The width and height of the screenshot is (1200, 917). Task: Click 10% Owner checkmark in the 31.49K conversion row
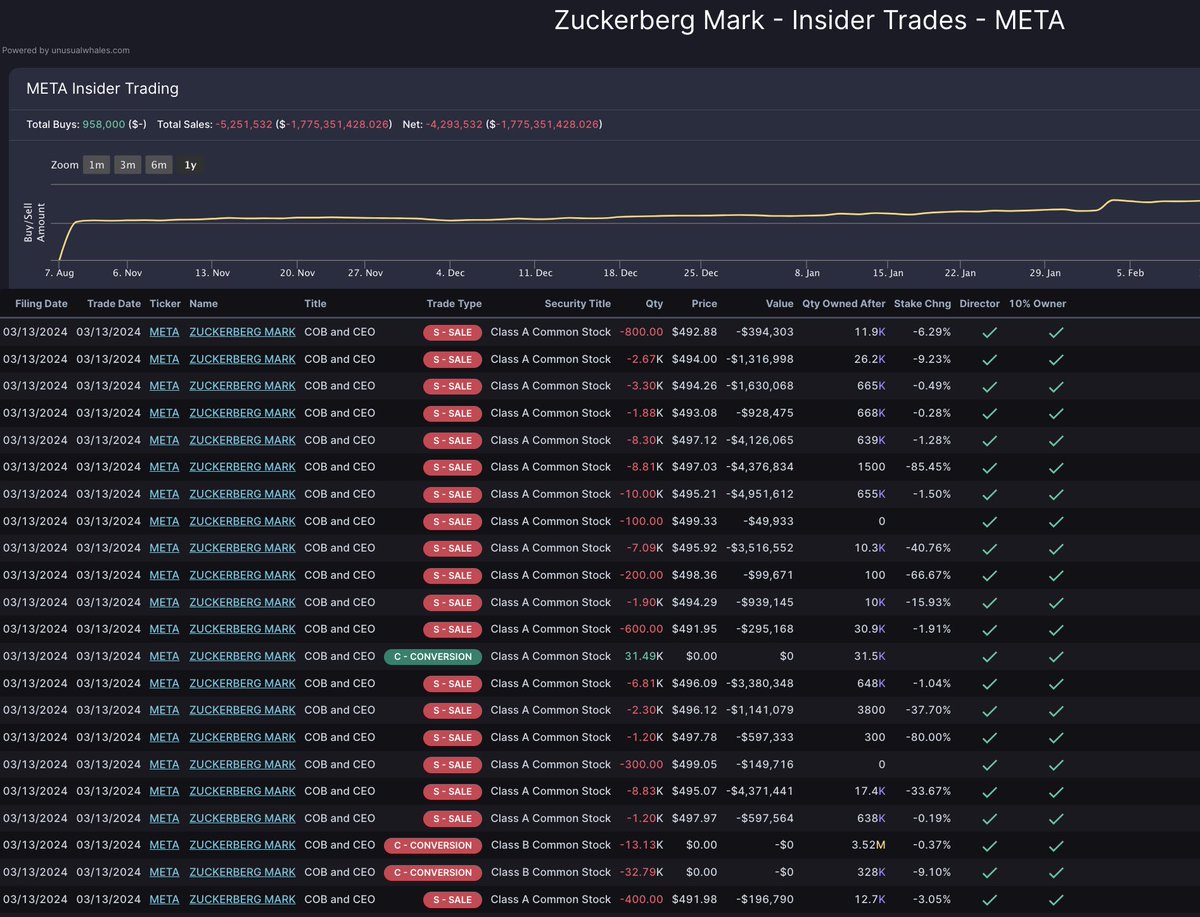[x=1056, y=656]
